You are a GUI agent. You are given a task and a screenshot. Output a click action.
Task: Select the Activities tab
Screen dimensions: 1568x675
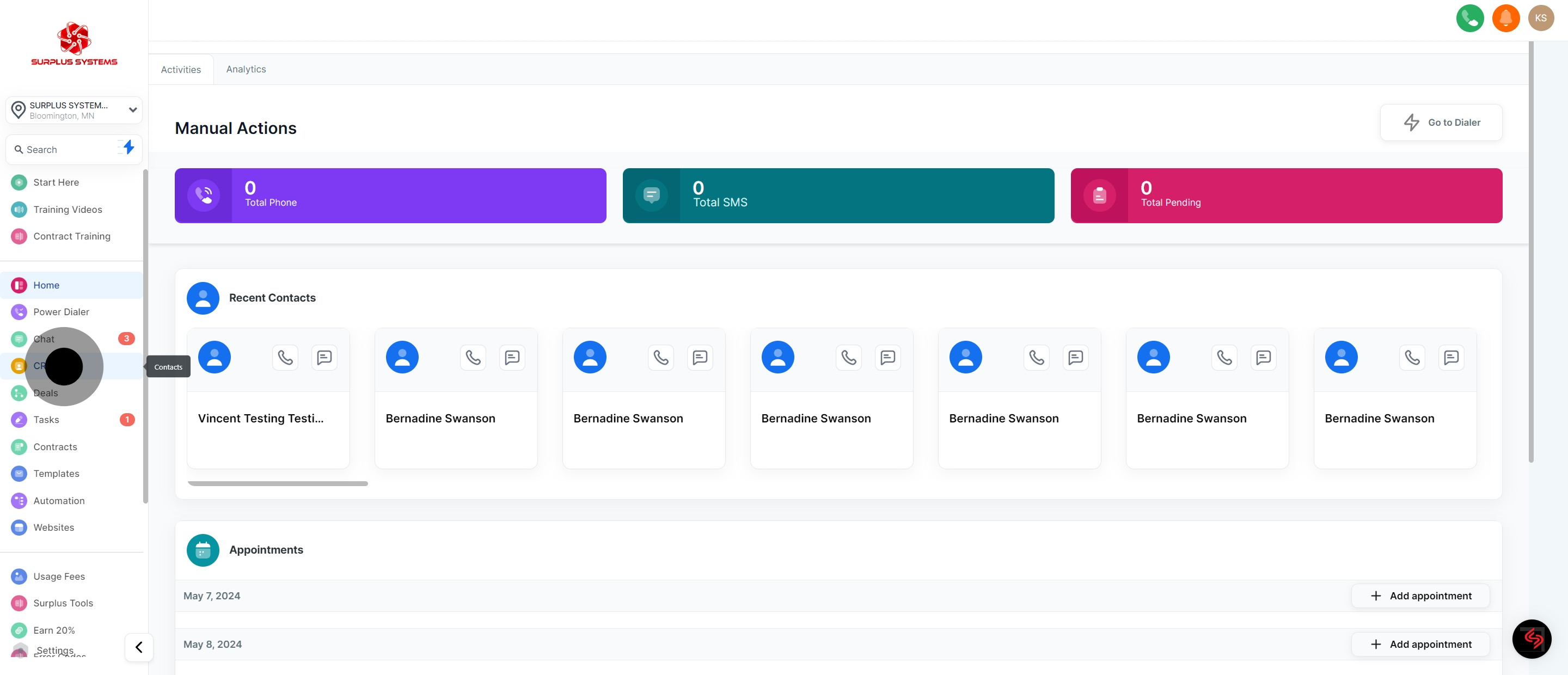coord(181,70)
